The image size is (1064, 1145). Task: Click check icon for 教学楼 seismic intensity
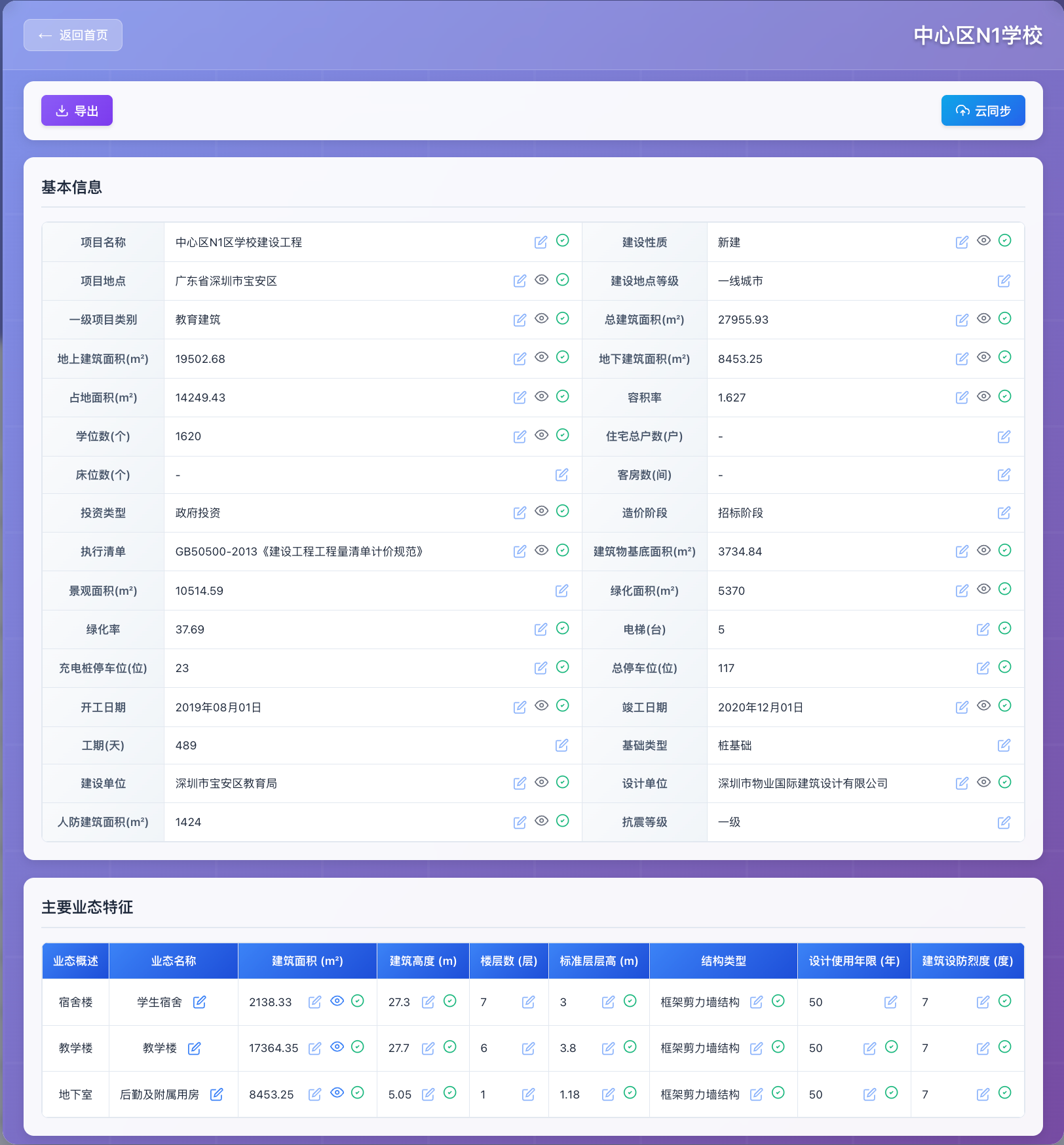point(1004,1047)
